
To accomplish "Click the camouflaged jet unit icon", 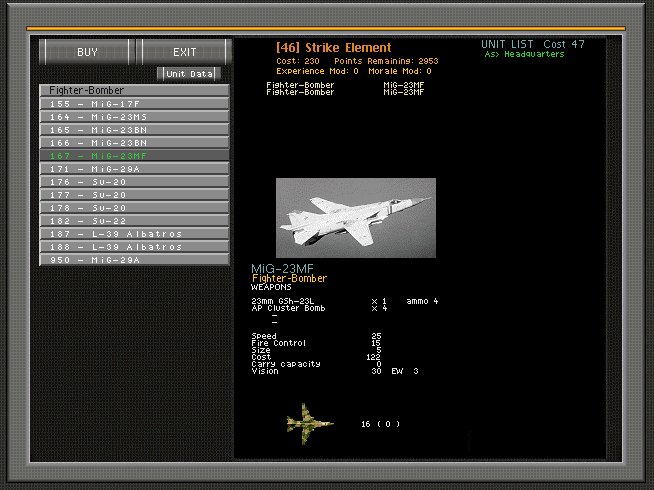I will 310,423.
